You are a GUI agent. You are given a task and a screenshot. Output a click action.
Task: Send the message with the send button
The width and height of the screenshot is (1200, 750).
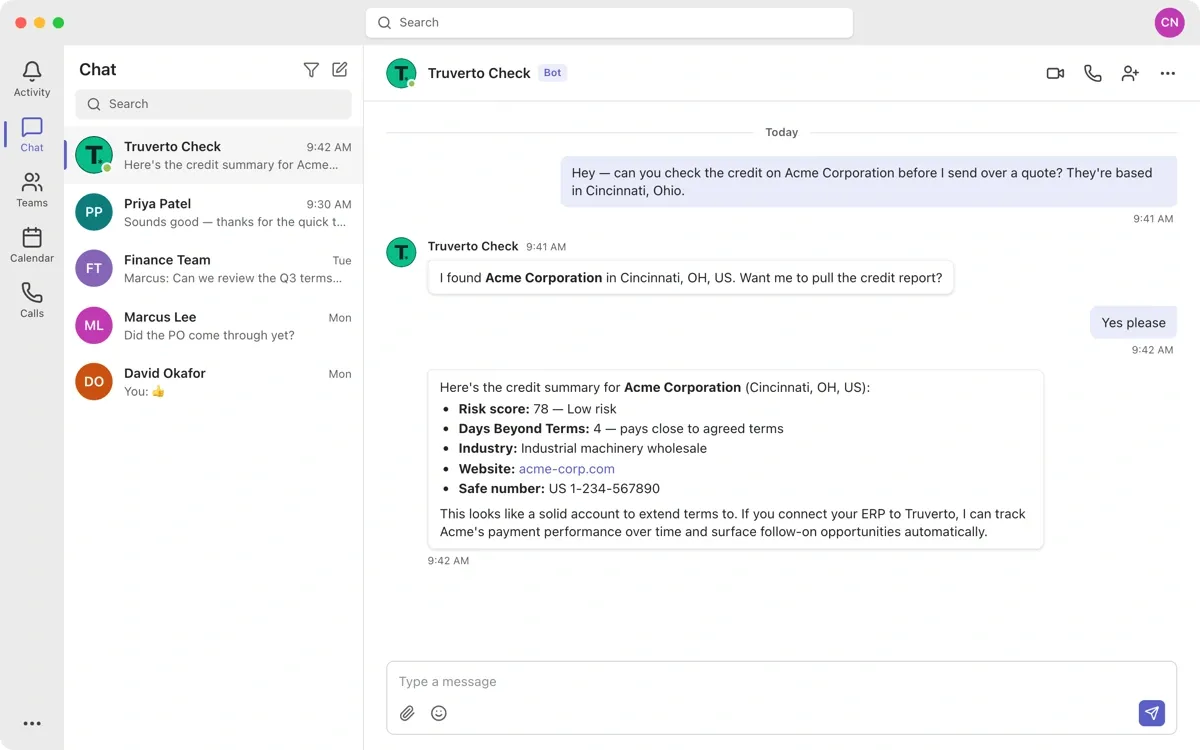click(x=1152, y=713)
